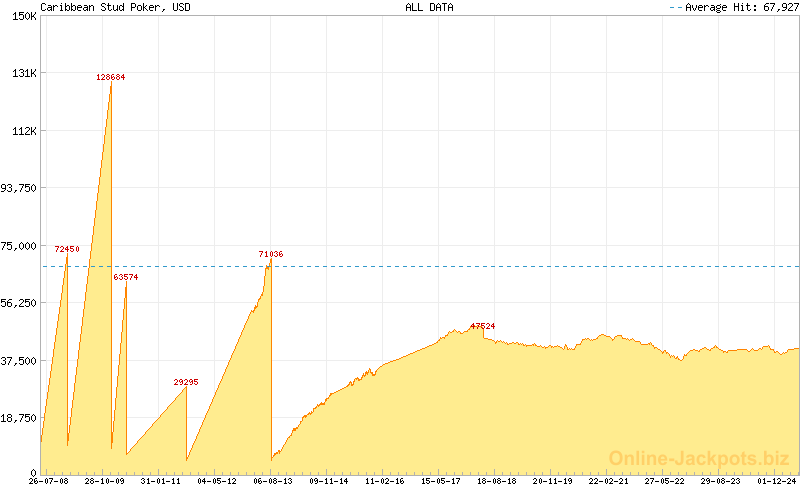Click the 22-02-21 x-axis date
Viewport: 800px width, 490px height.
609,481
